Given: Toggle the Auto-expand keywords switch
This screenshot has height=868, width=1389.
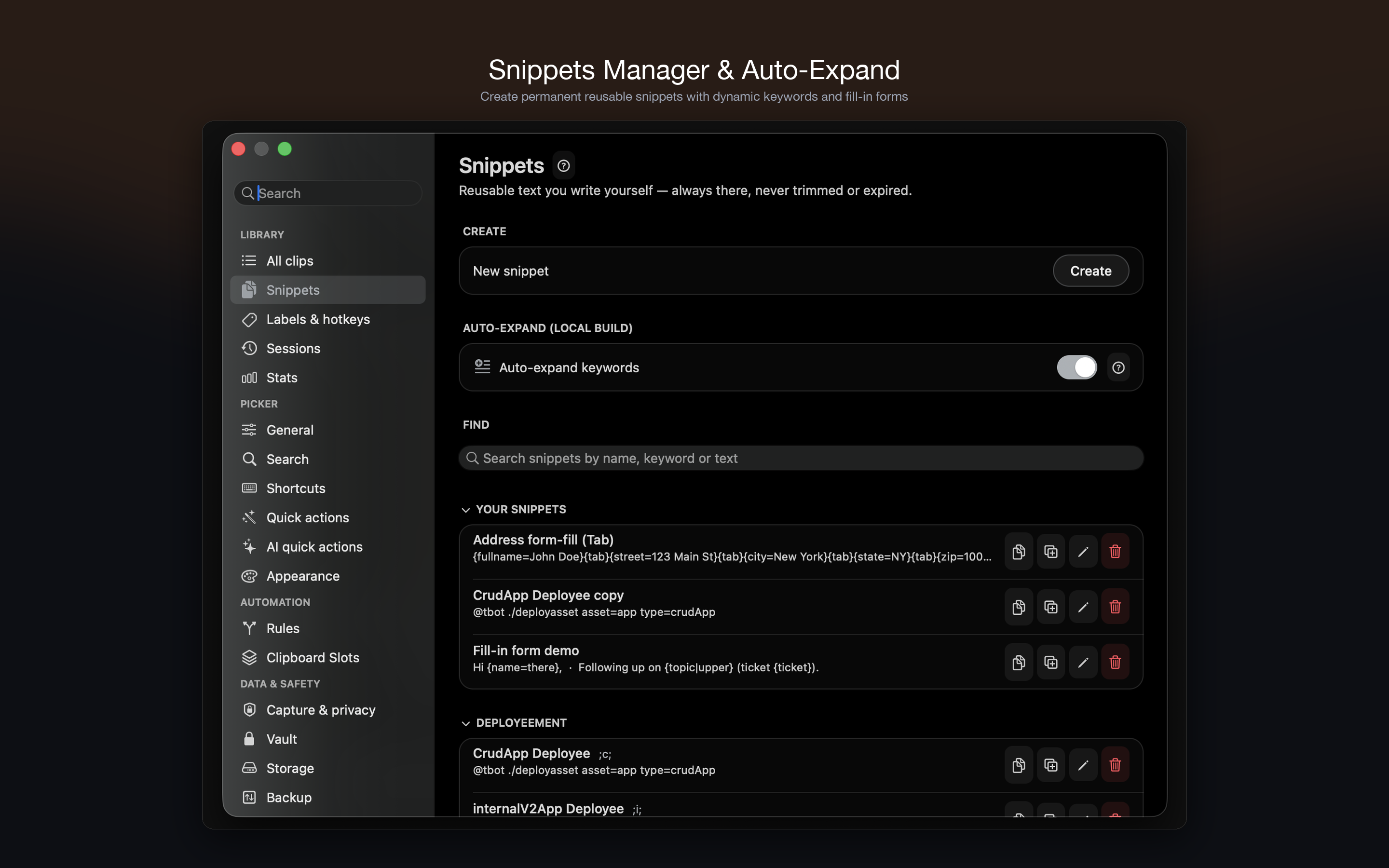Looking at the screenshot, I should pos(1077,367).
